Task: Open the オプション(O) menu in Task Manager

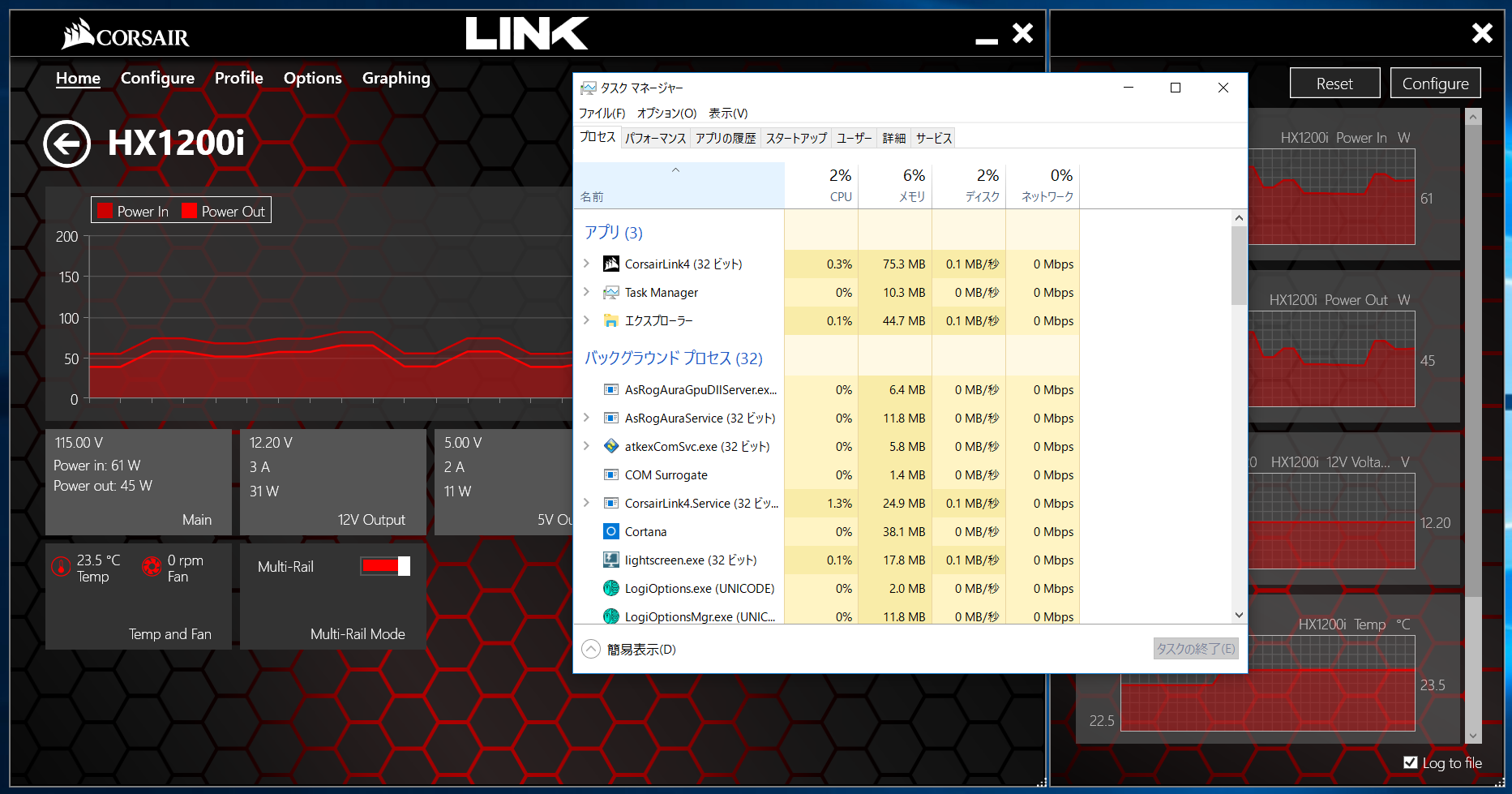Action: pos(666,113)
